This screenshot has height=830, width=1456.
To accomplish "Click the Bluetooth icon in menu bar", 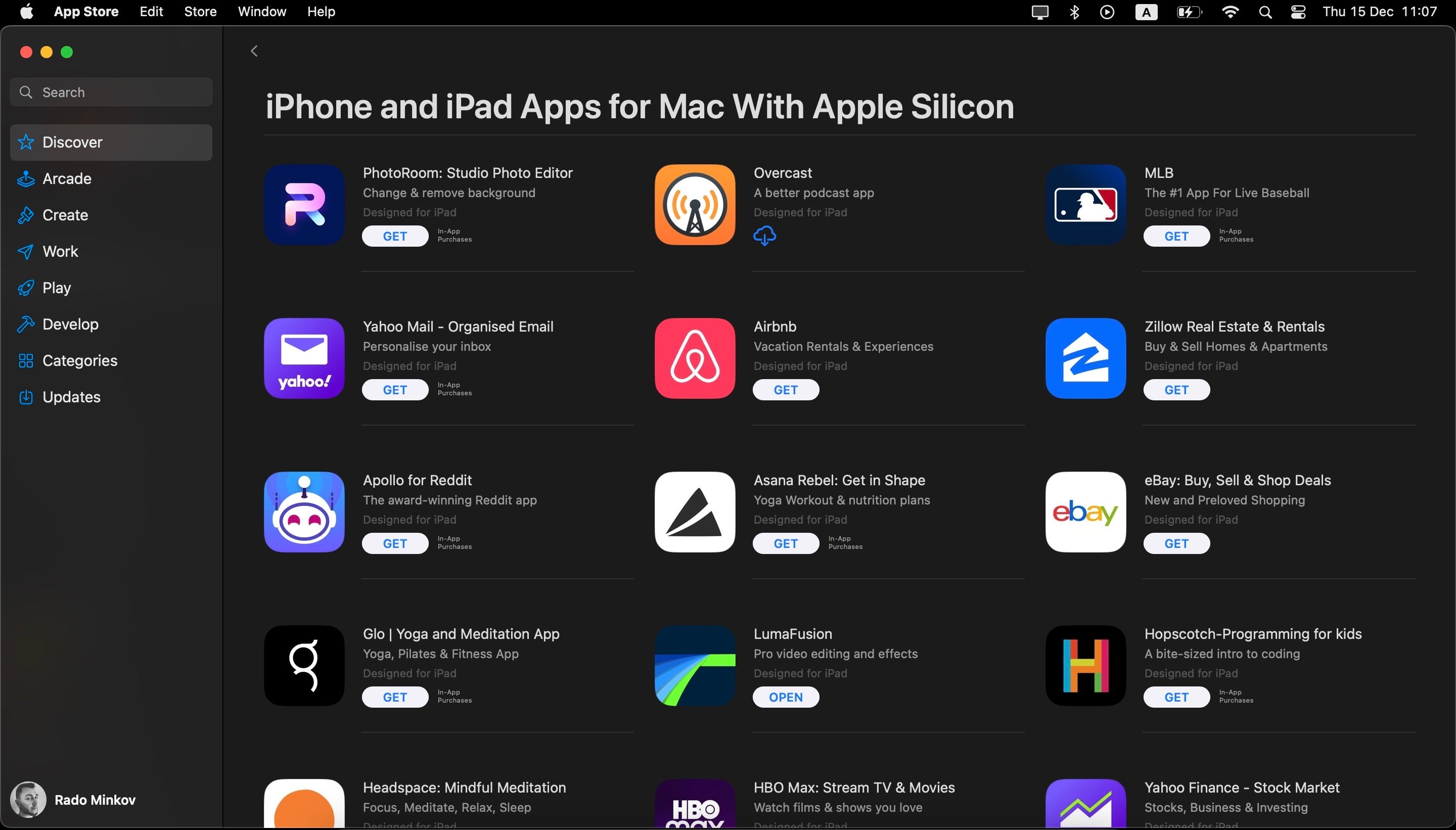I will tap(1075, 12).
